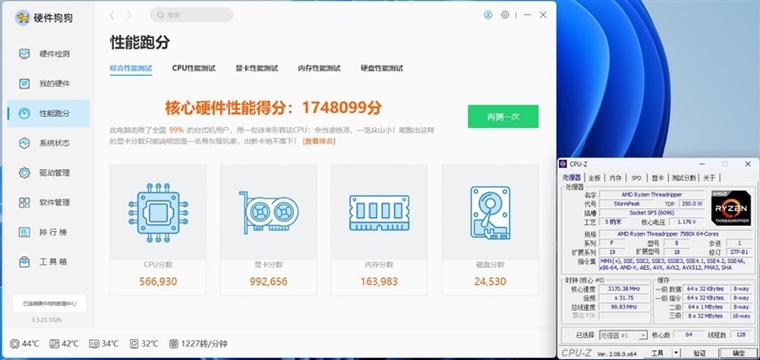Click the Ryzen Threadripper logo in CPU-Z

730,208
